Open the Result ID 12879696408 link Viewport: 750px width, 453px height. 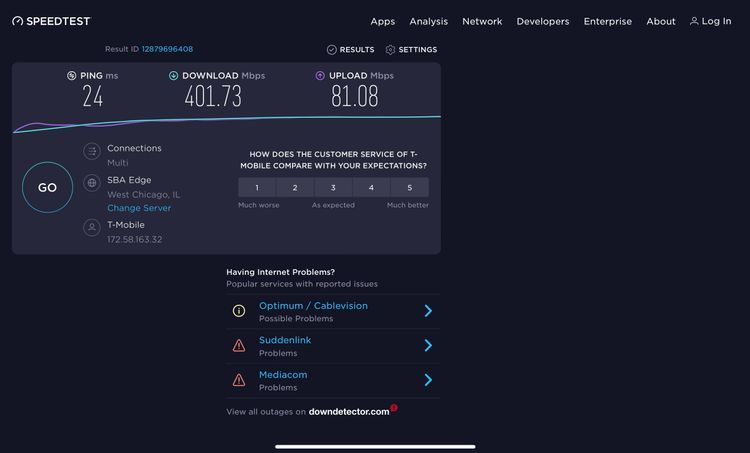(x=167, y=49)
